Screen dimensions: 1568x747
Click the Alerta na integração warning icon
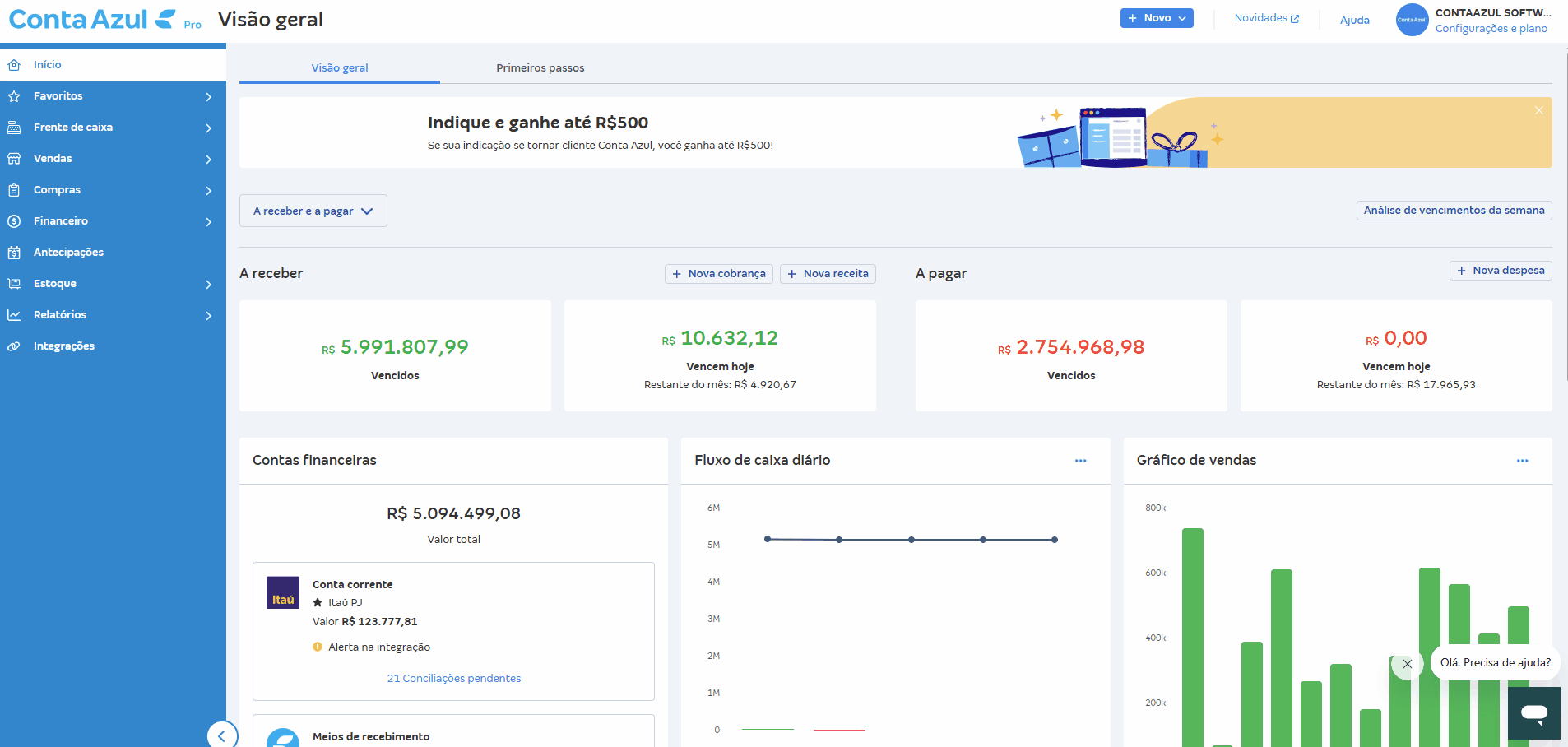(318, 647)
